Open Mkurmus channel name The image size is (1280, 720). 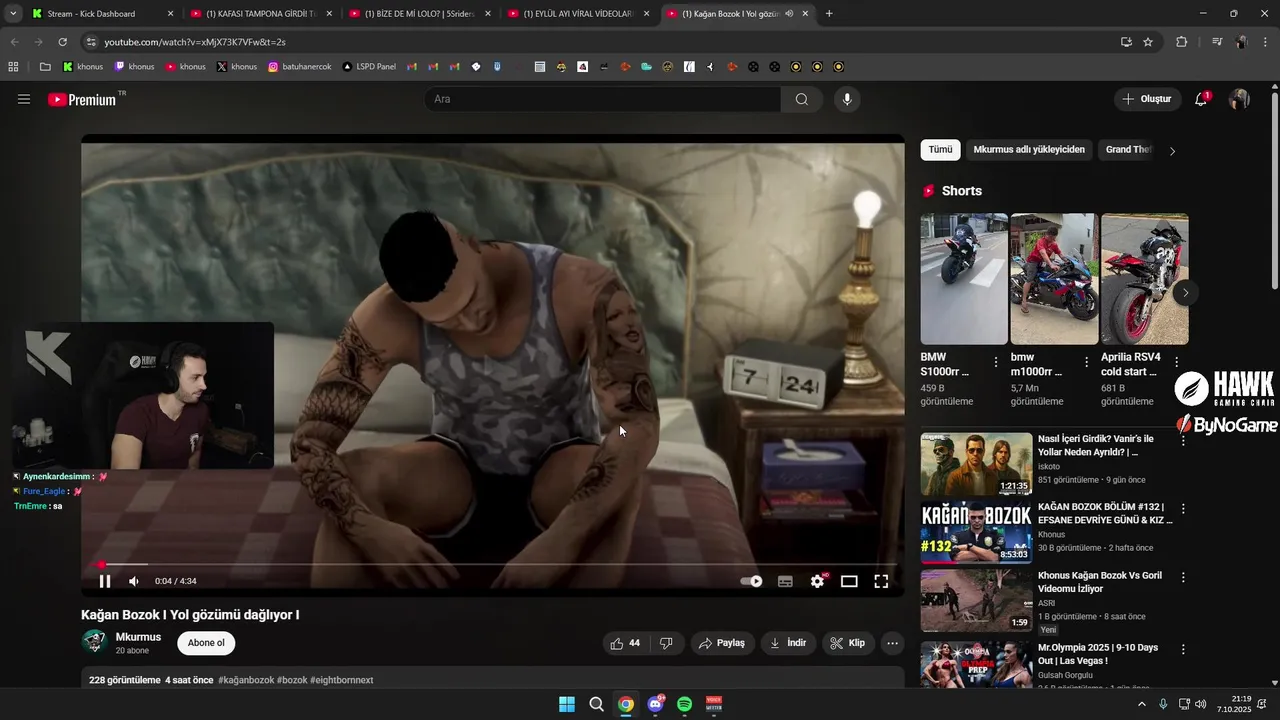(x=138, y=637)
